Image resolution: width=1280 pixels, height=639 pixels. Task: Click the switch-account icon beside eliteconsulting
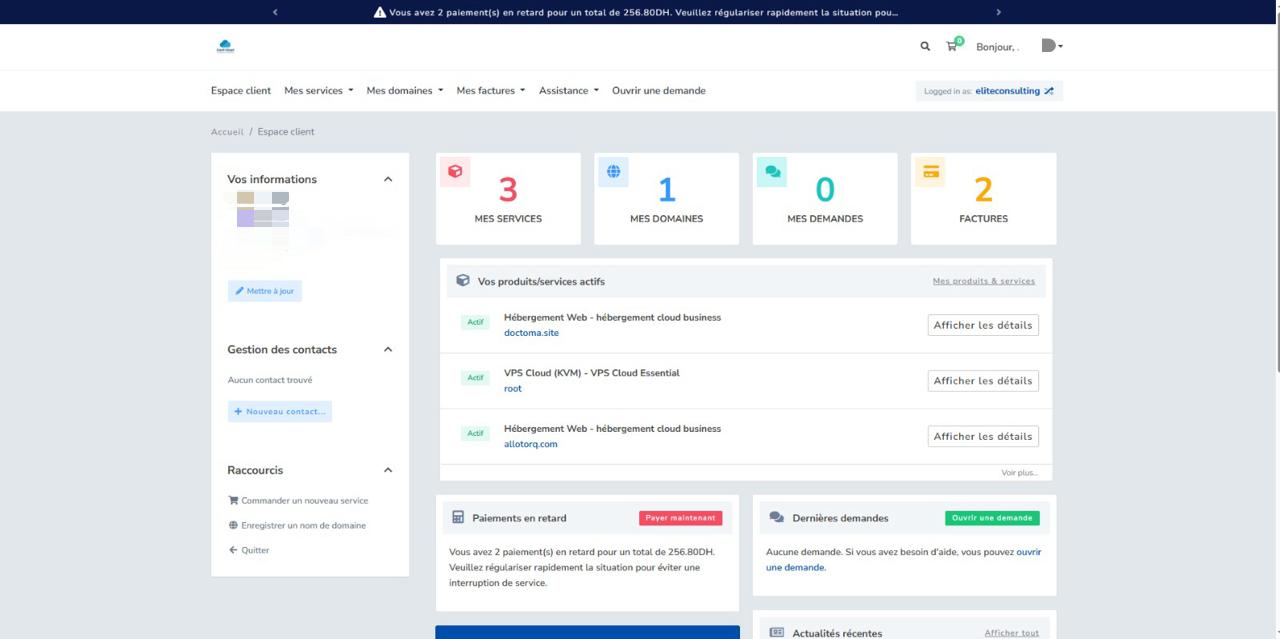tap(1048, 91)
